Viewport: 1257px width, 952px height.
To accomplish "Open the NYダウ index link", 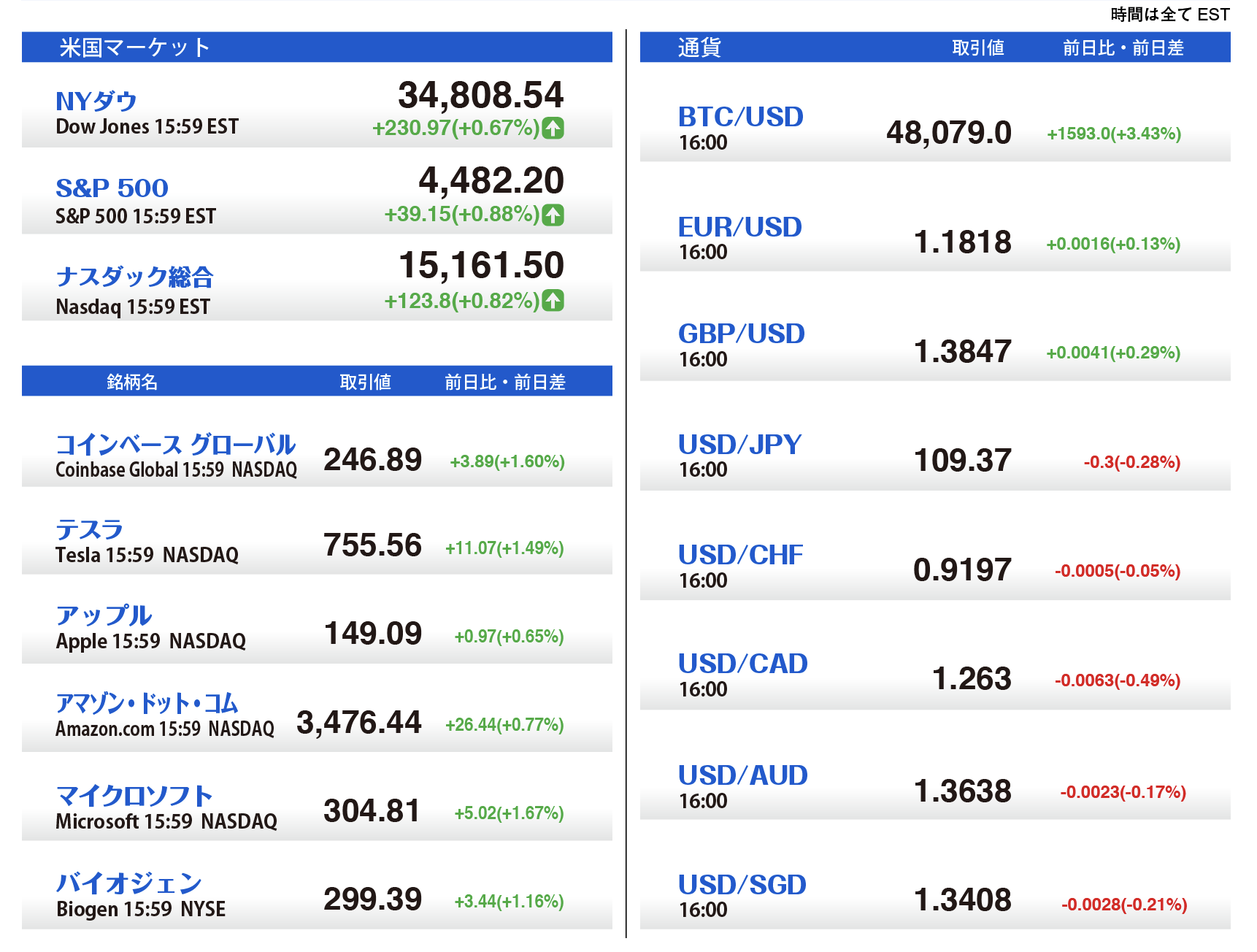I will coord(96,101).
